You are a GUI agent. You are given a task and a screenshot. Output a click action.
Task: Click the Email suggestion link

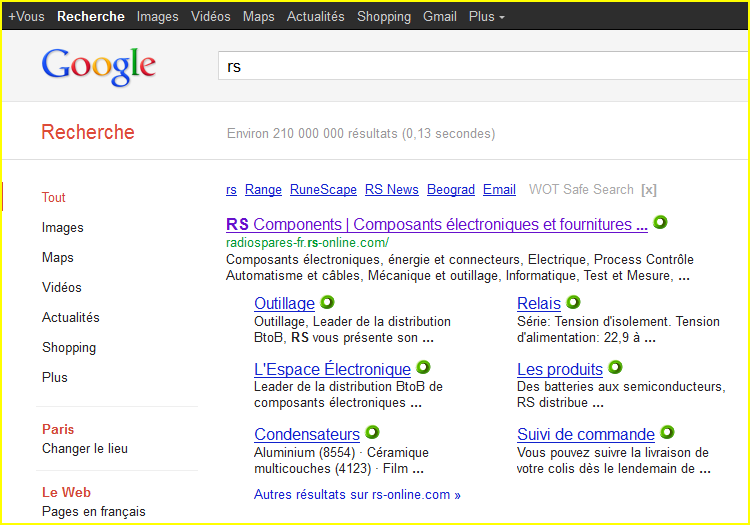click(x=499, y=190)
